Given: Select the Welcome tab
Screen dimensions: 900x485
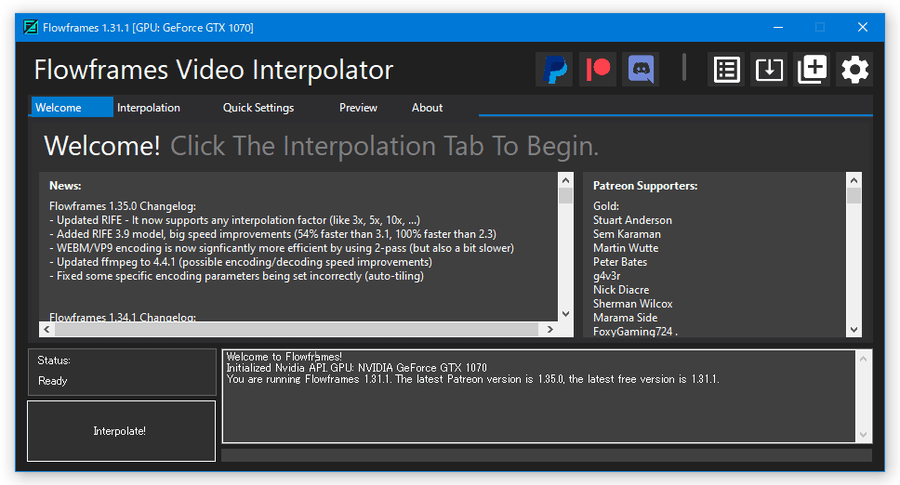Looking at the screenshot, I should coord(72,107).
